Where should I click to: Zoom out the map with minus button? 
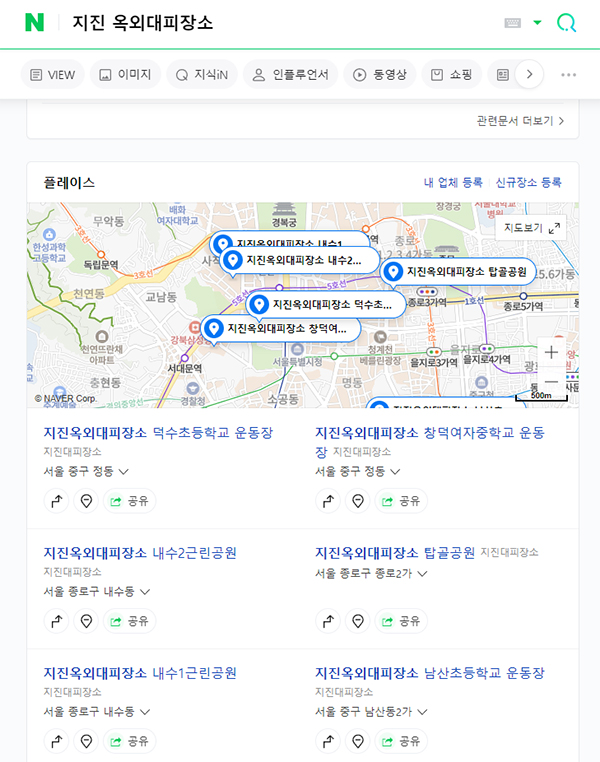551,381
